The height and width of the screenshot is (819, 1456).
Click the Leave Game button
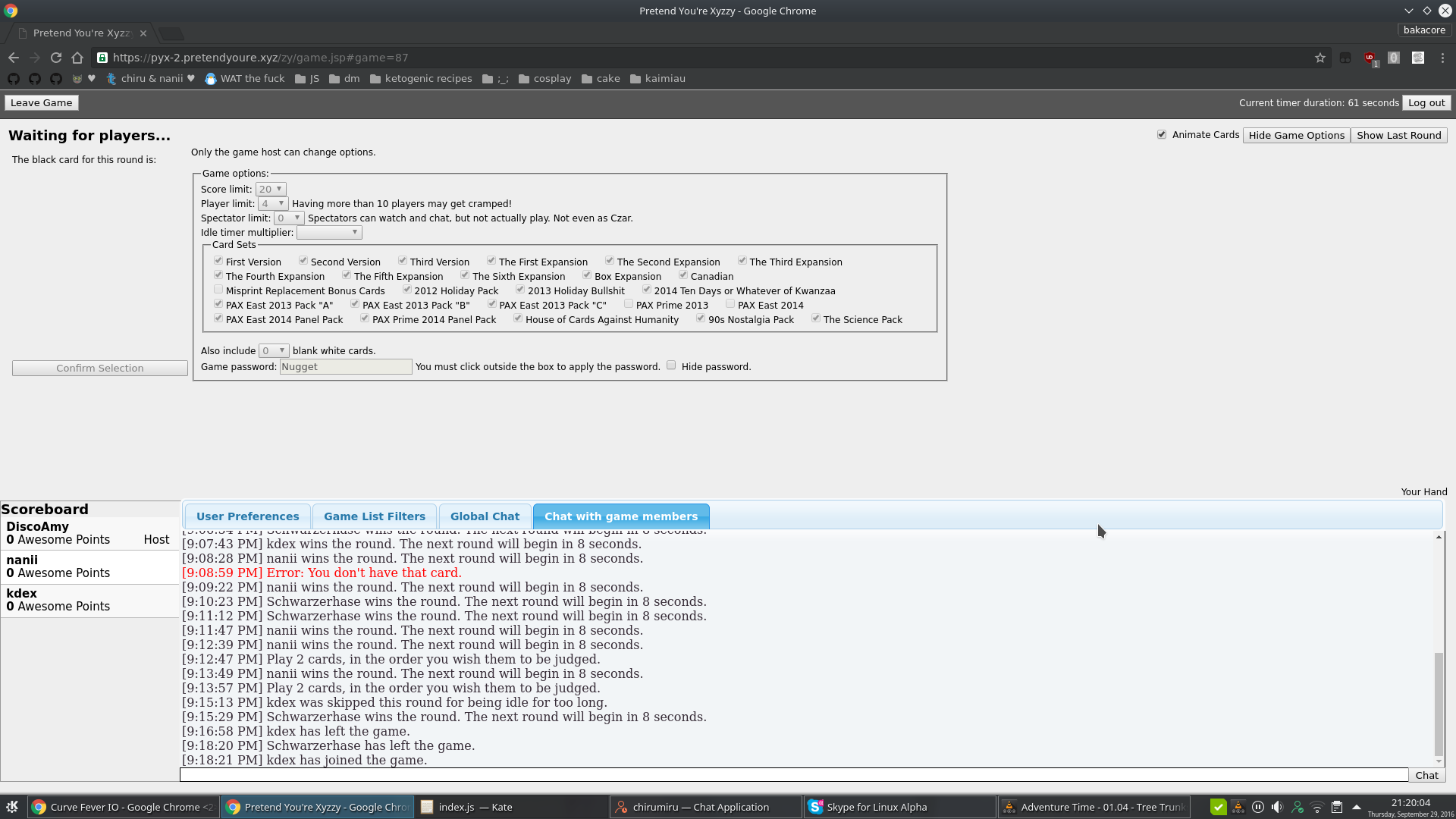click(x=42, y=103)
